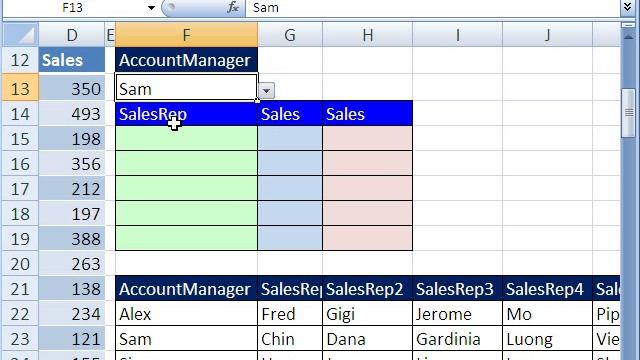The width and height of the screenshot is (640, 360).
Task: Select the cell containing Dana
Action: coord(367,339)
